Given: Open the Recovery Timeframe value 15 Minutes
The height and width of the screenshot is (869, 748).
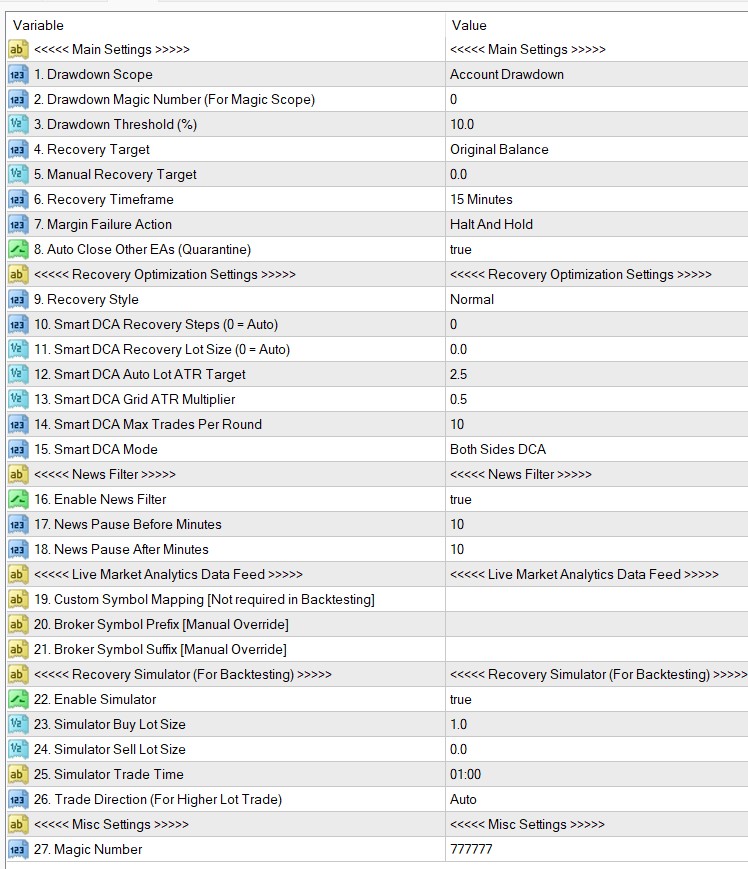Looking at the screenshot, I should tap(481, 200).
